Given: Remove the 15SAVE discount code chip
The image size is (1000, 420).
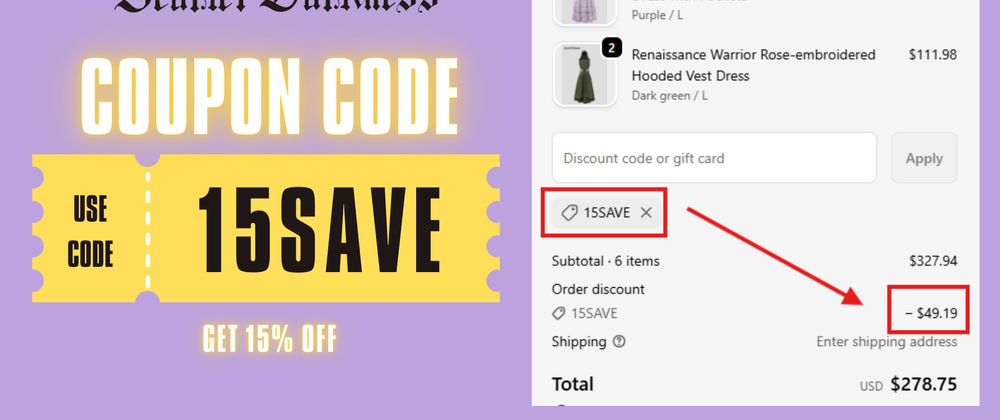Looking at the screenshot, I should click(x=646, y=213).
